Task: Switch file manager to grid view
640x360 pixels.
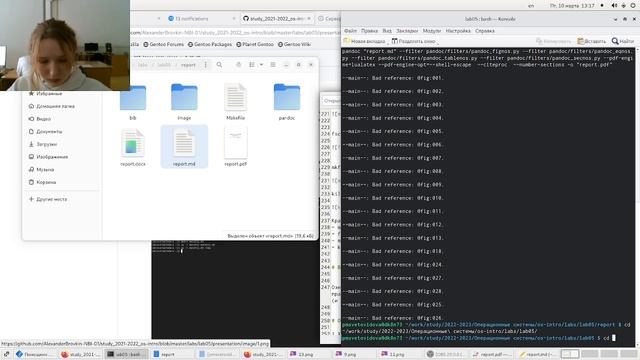Action: [252, 65]
